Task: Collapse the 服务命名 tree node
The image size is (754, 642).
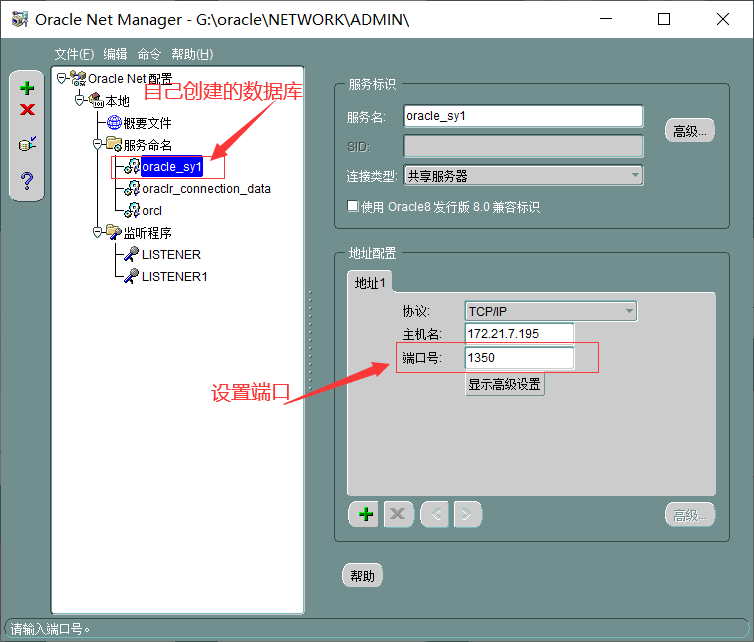Action: click(x=97, y=144)
